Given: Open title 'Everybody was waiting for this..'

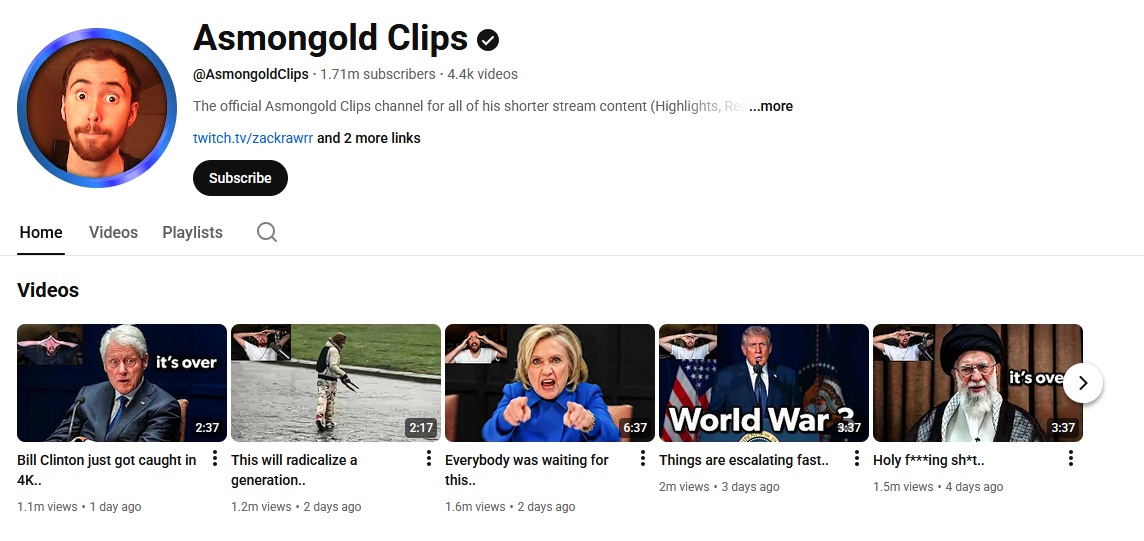Looking at the screenshot, I should [527, 470].
